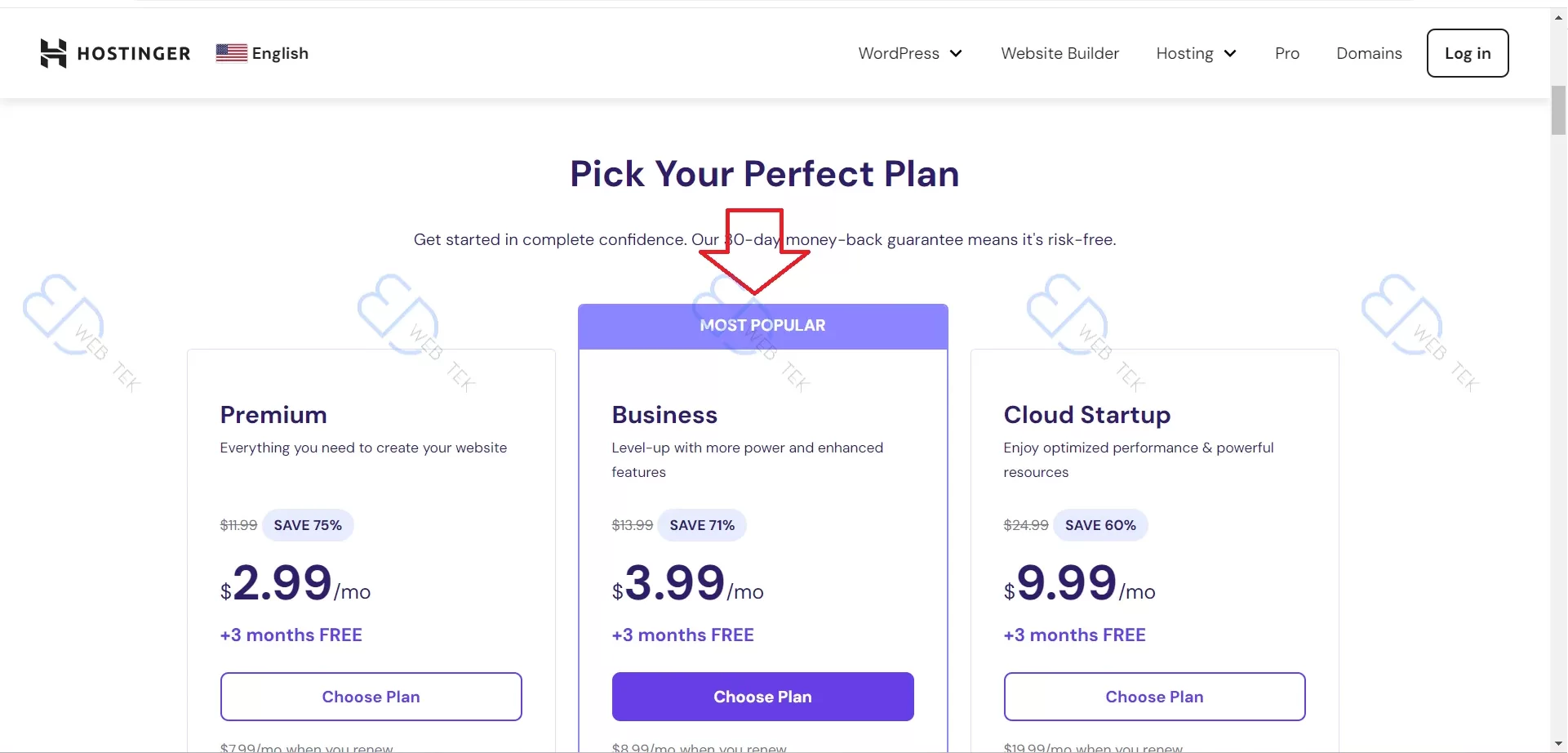Screen dimensions: 1568x753
Task: Click the Hostinger logo icon
Action: click(x=53, y=53)
